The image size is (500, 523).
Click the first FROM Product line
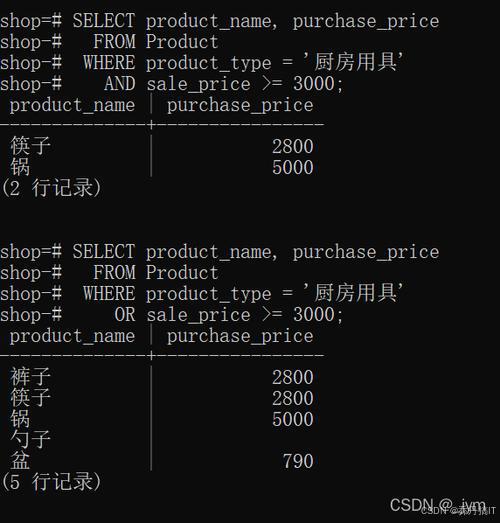tap(156, 41)
